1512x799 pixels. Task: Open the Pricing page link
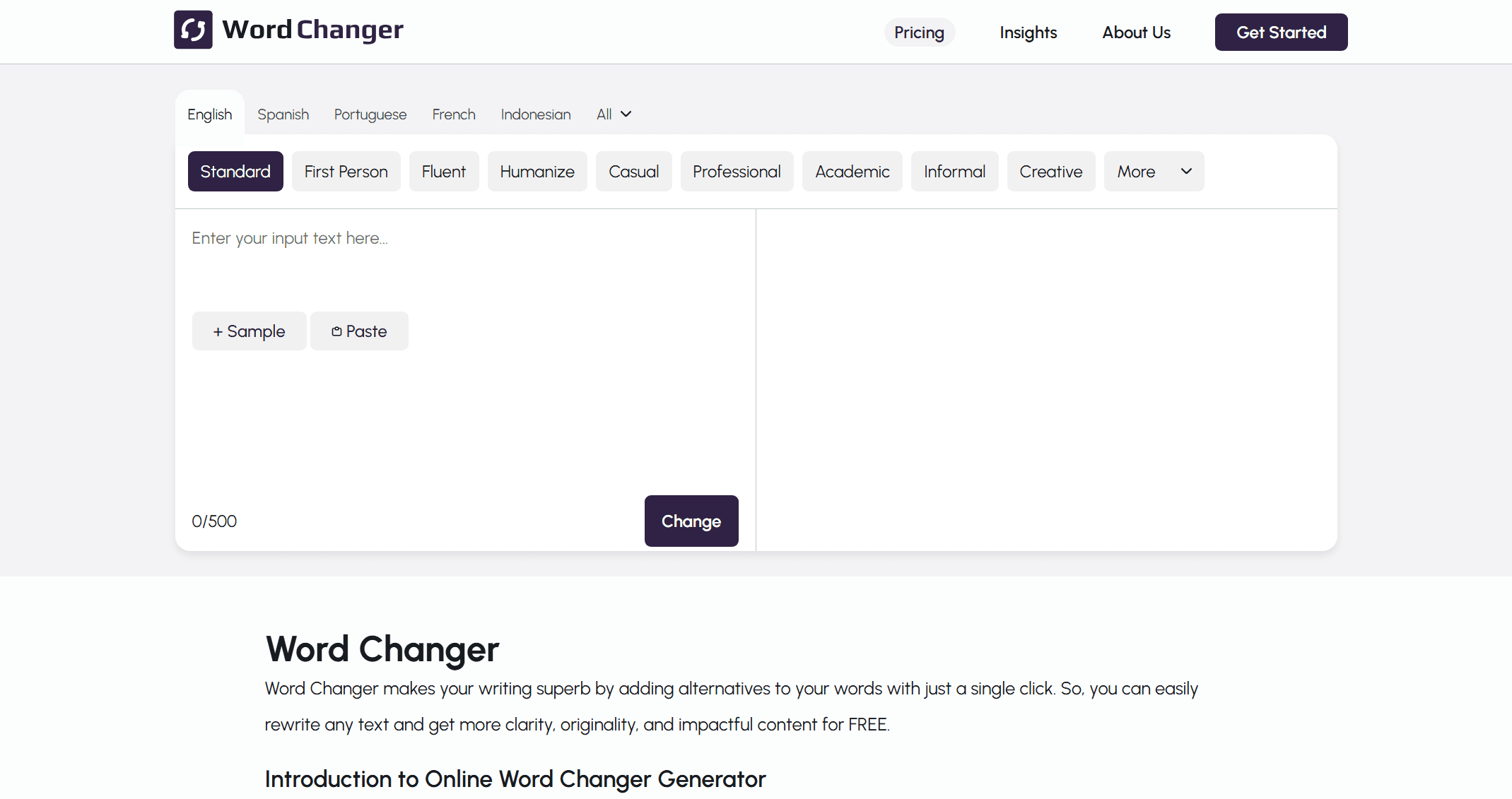click(919, 32)
